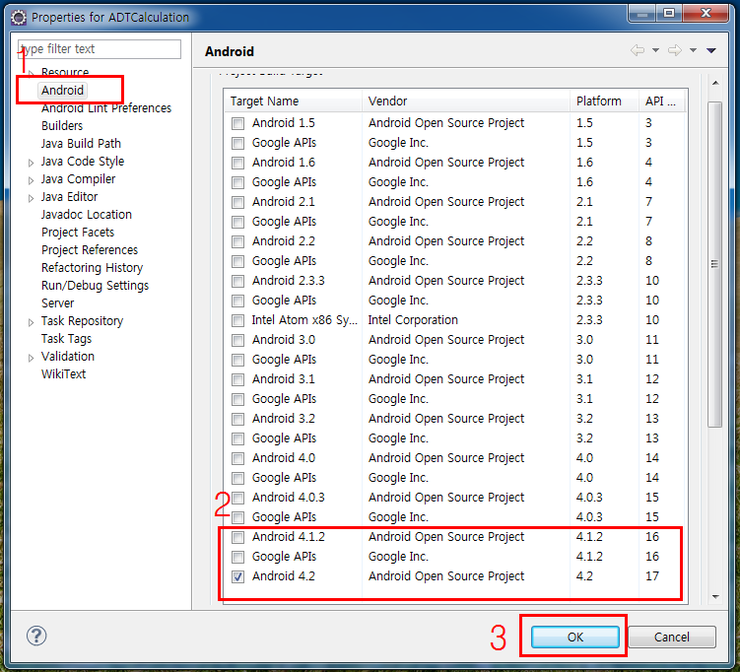
Task: Check the Android 2.2 target checkbox
Action: [x=238, y=242]
